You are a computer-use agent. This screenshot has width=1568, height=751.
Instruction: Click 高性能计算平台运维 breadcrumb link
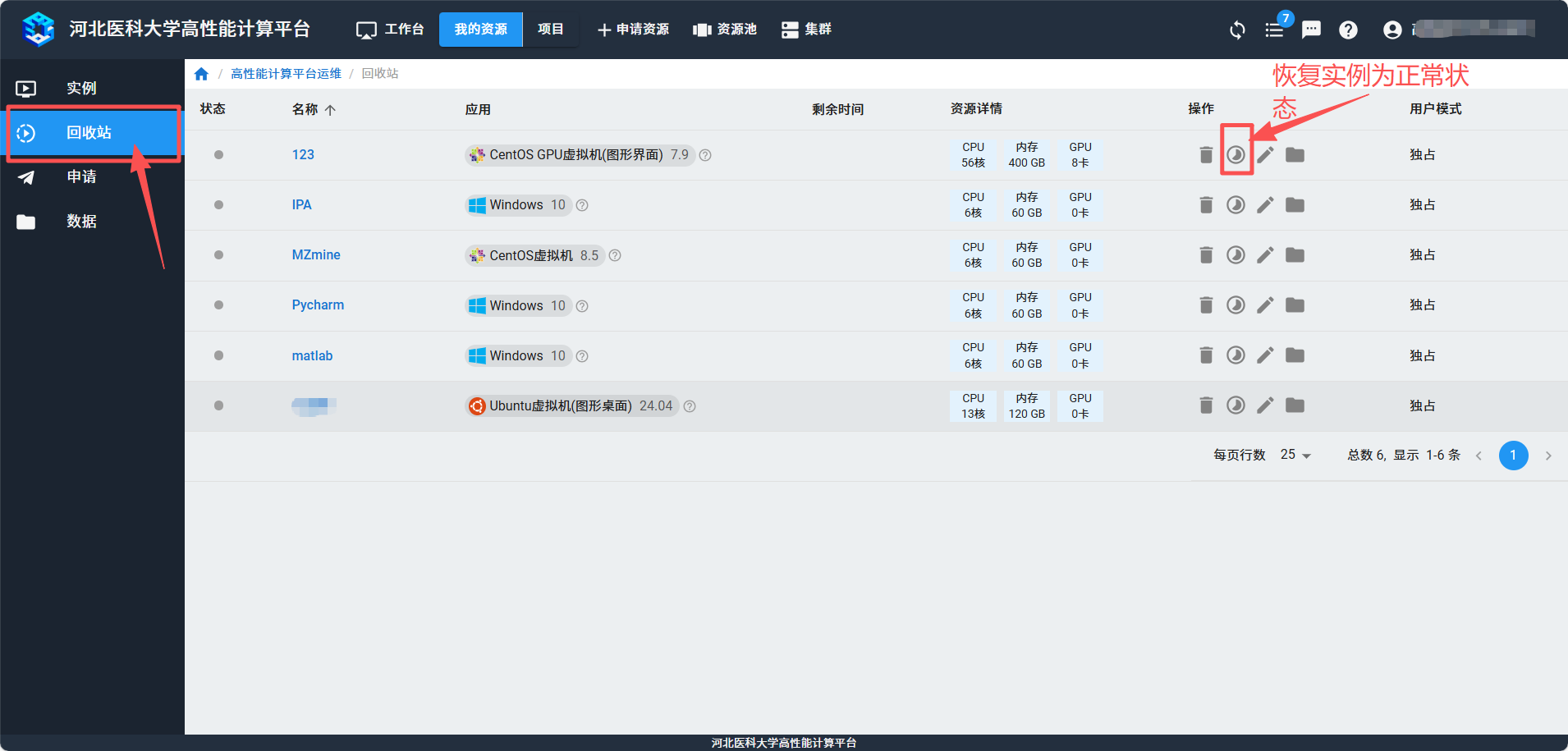point(286,74)
